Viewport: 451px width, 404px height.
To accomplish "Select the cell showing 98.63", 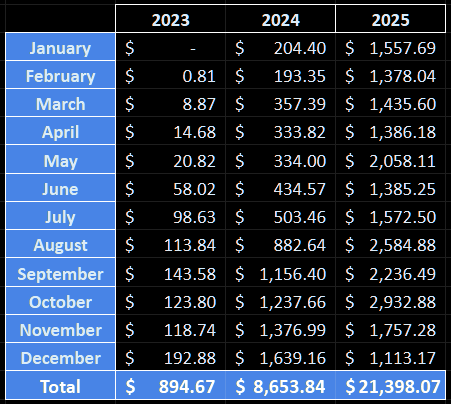I will 170,216.
